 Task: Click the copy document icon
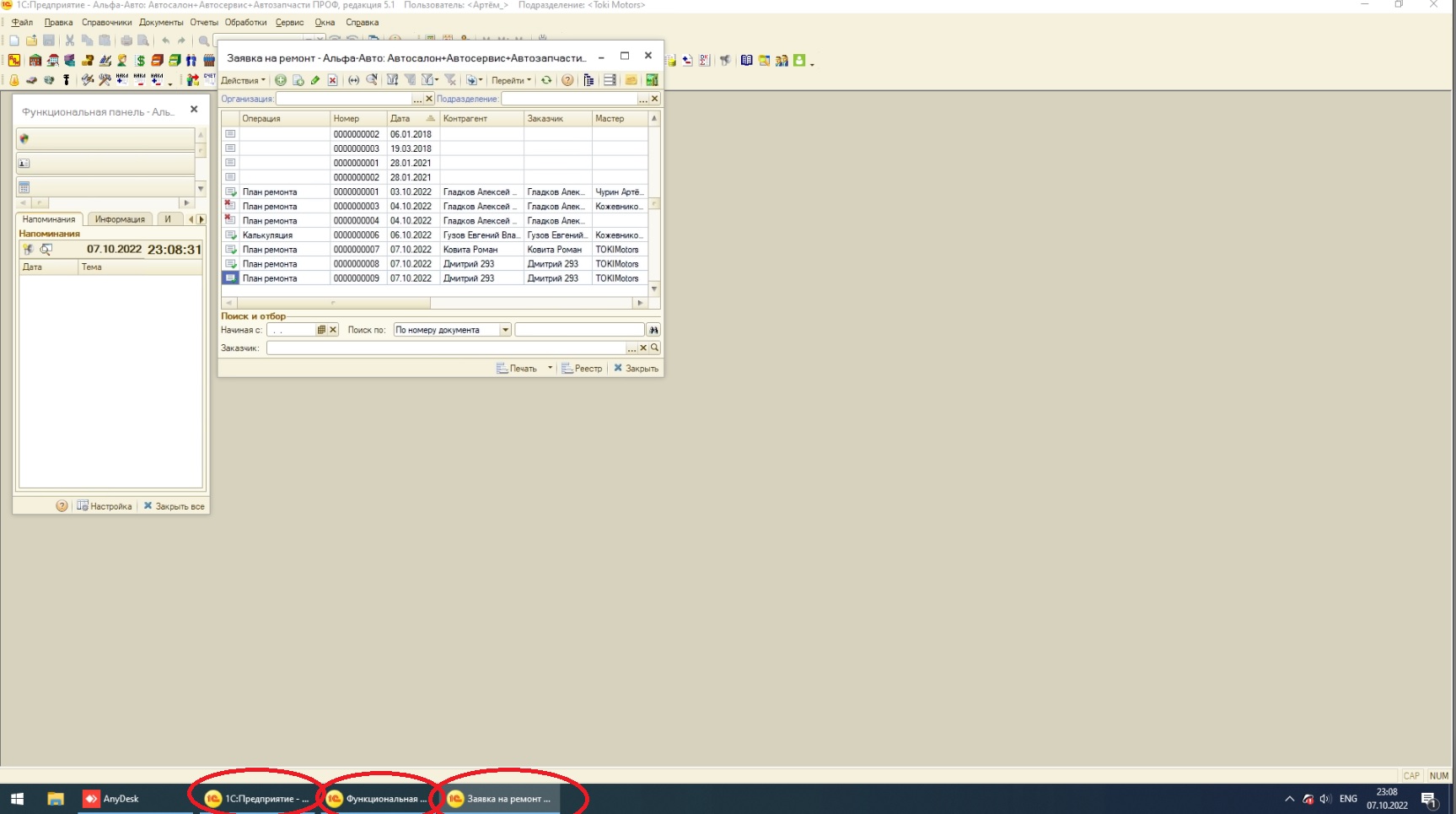[x=298, y=80]
